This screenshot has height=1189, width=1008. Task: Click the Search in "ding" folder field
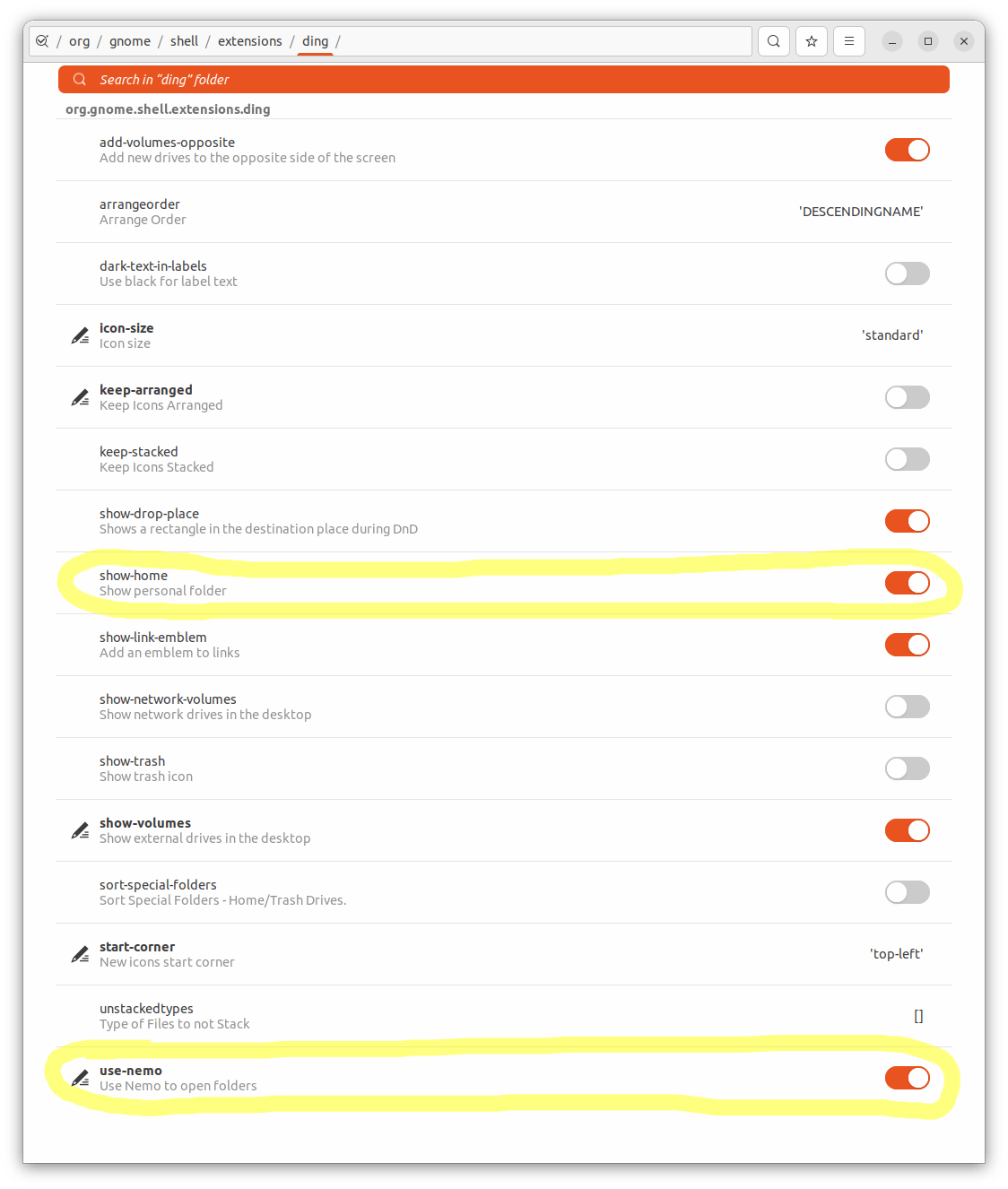(x=504, y=80)
